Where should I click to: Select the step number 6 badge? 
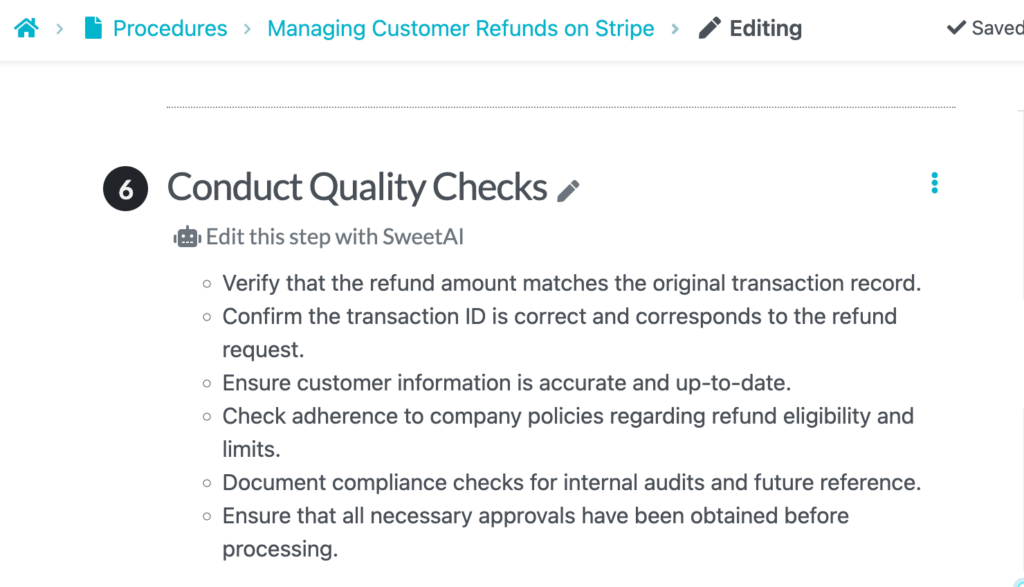pos(125,189)
